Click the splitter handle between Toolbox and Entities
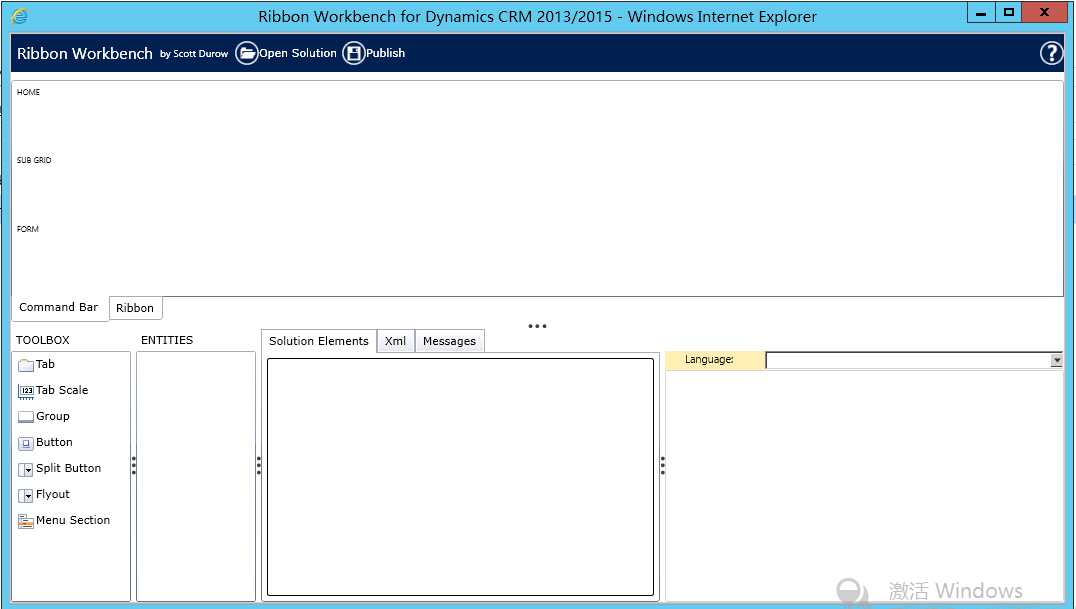 (134, 466)
